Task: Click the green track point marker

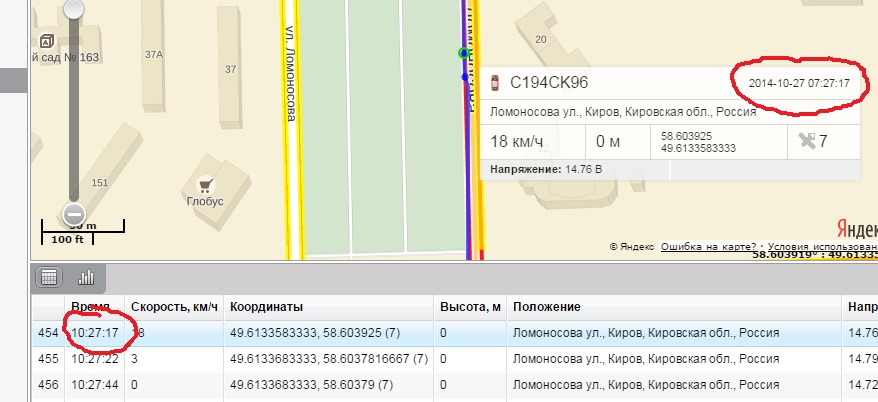Action: [462, 53]
